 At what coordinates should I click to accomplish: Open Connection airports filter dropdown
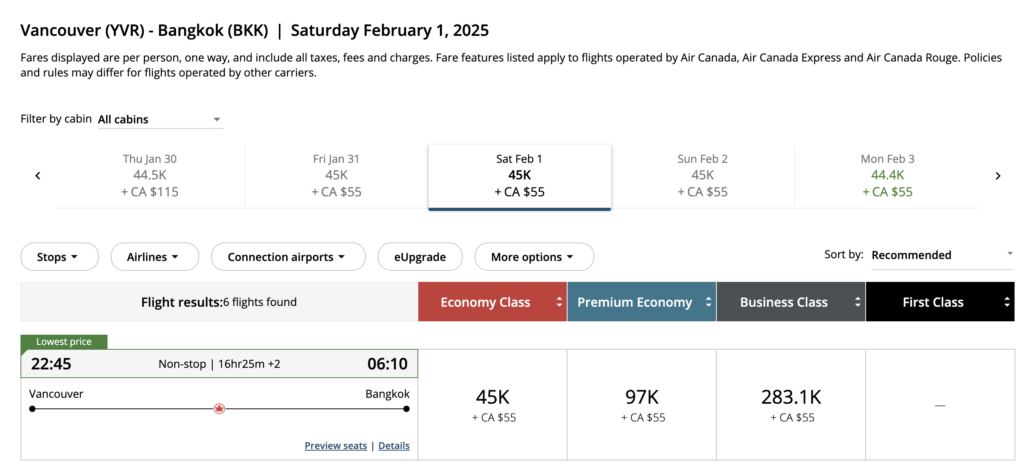tap(288, 257)
